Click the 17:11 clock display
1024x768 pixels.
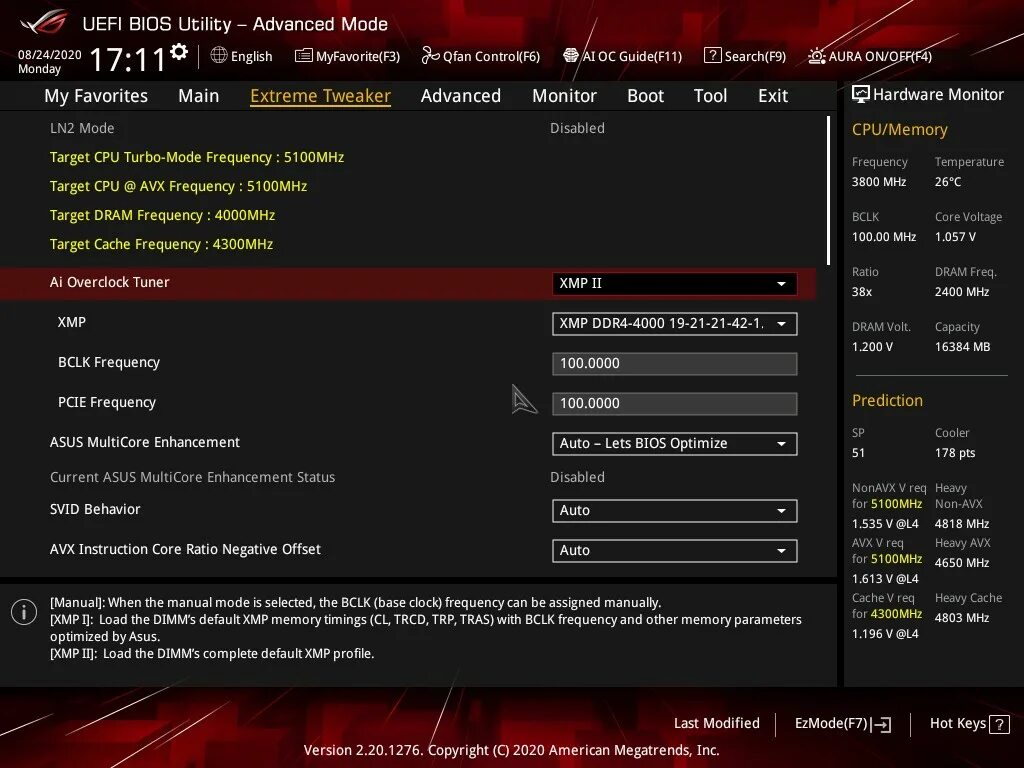pyautogui.click(x=127, y=60)
